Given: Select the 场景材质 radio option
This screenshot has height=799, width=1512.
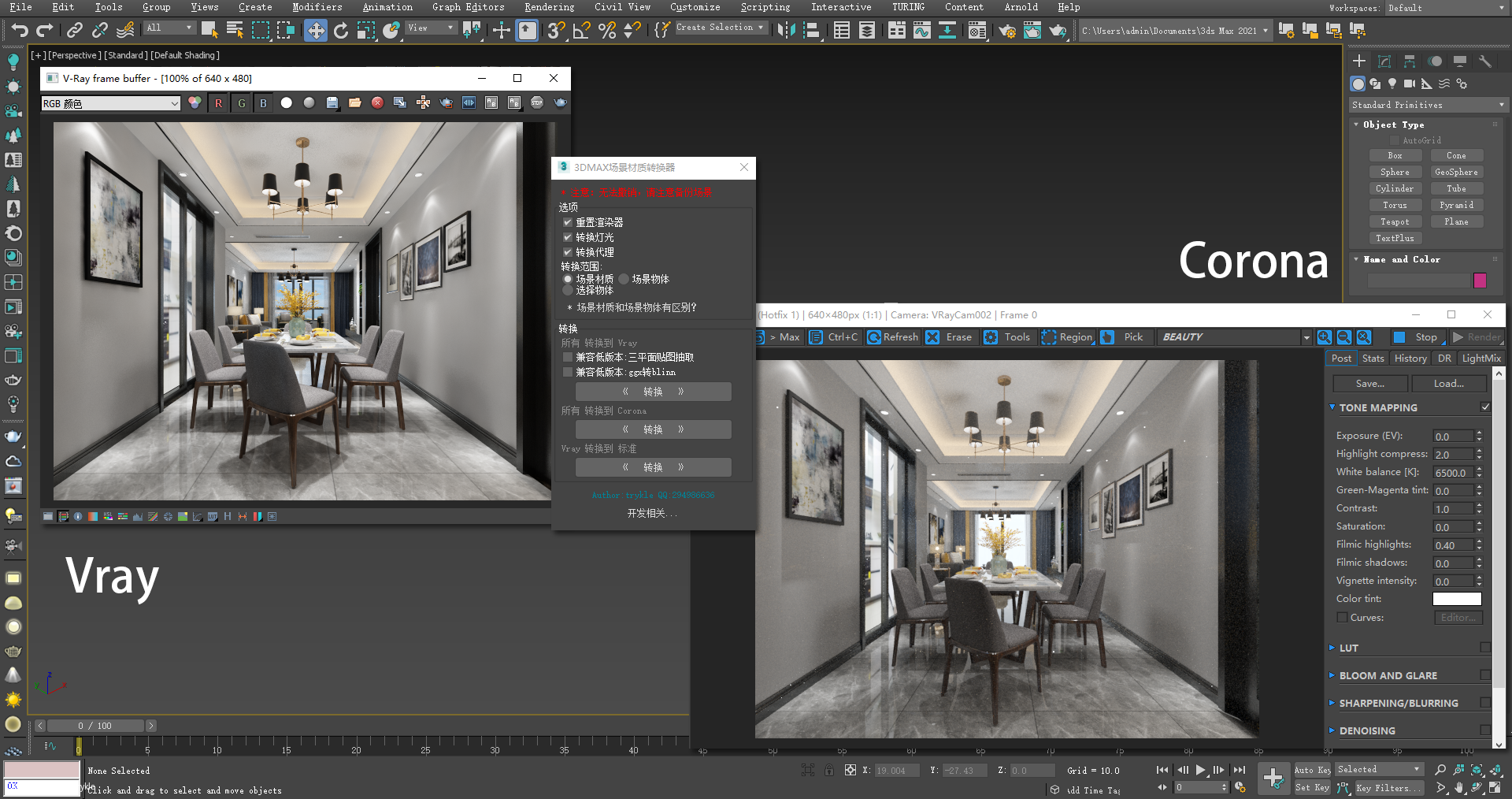Looking at the screenshot, I should coord(568,279).
